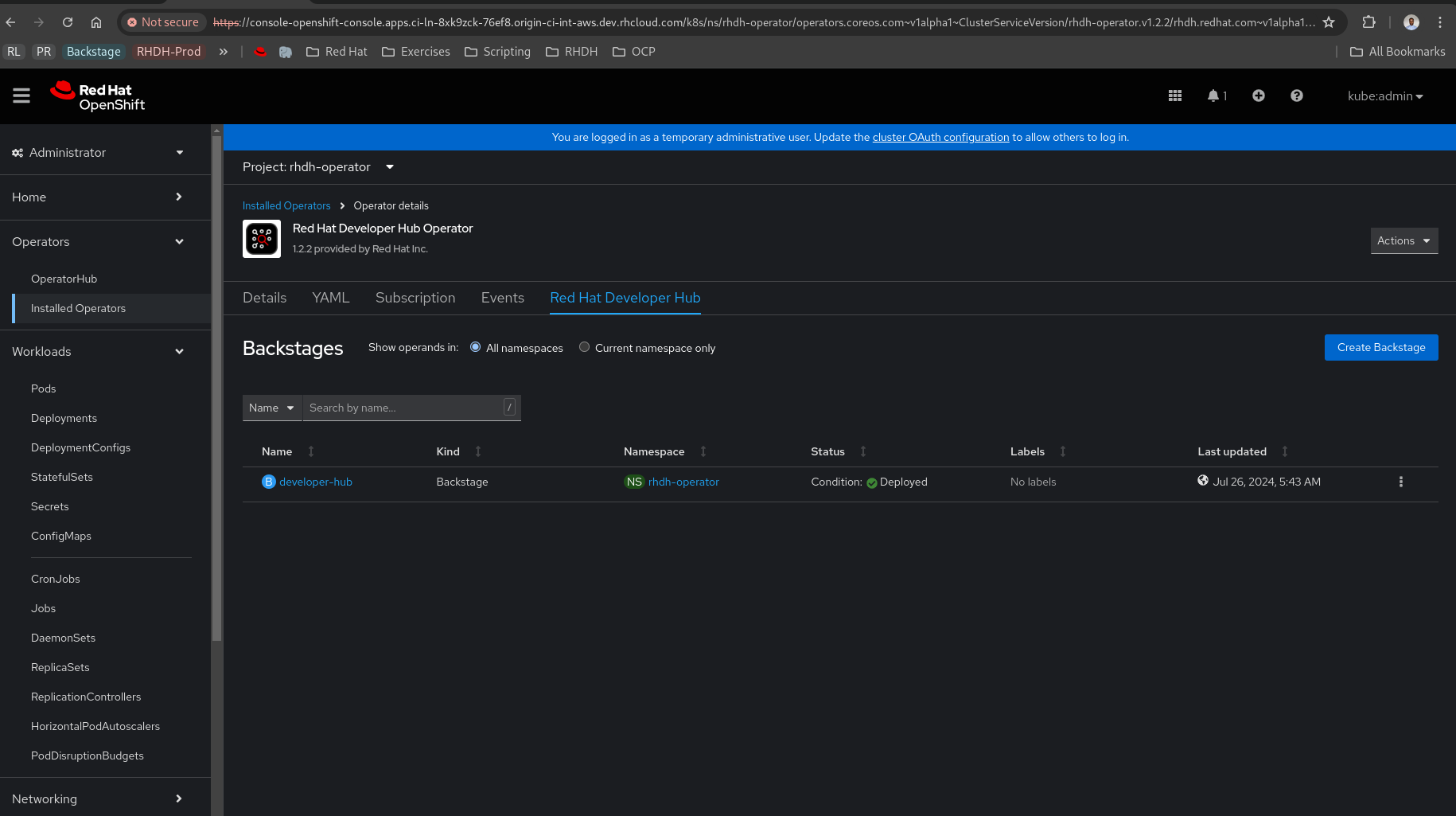Open the RHDH bookmarks folder
1456x816 pixels.
(571, 52)
